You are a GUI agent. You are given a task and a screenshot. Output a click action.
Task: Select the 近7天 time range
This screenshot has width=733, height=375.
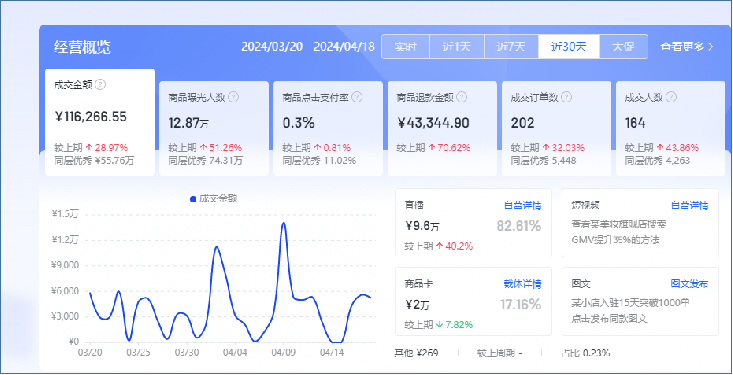click(511, 46)
